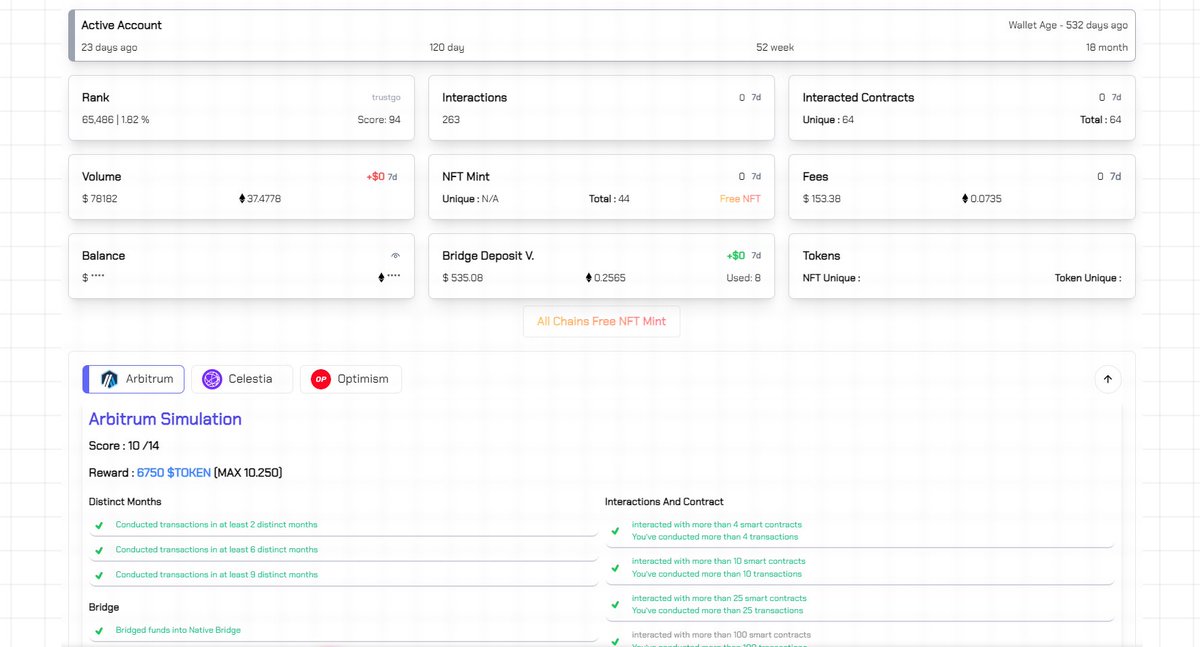This screenshot has height=647, width=1200.
Task: Click All Chains Free NFT Mint button
Action: [601, 321]
